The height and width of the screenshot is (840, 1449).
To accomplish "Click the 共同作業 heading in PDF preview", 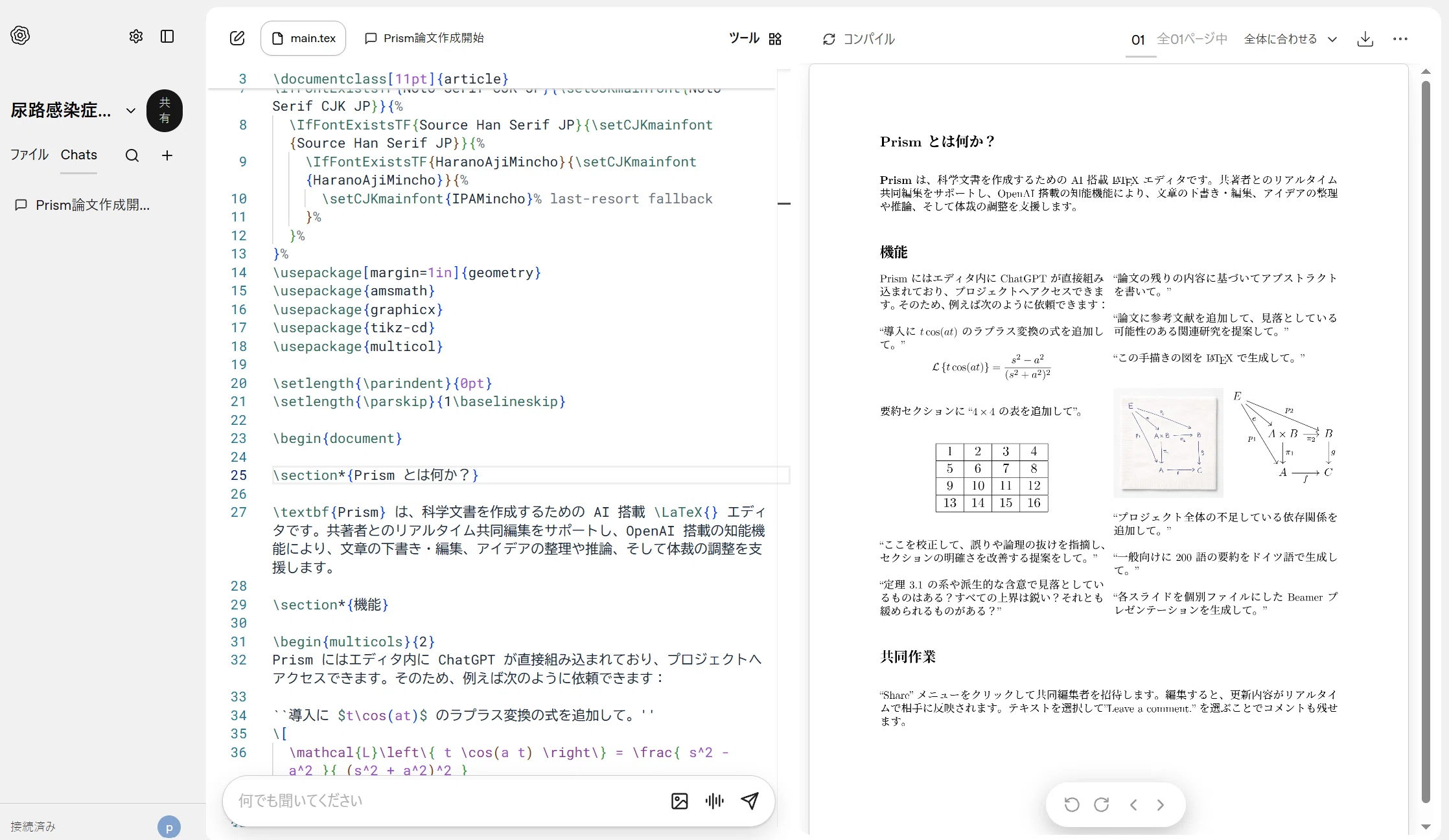I will tap(908, 657).
